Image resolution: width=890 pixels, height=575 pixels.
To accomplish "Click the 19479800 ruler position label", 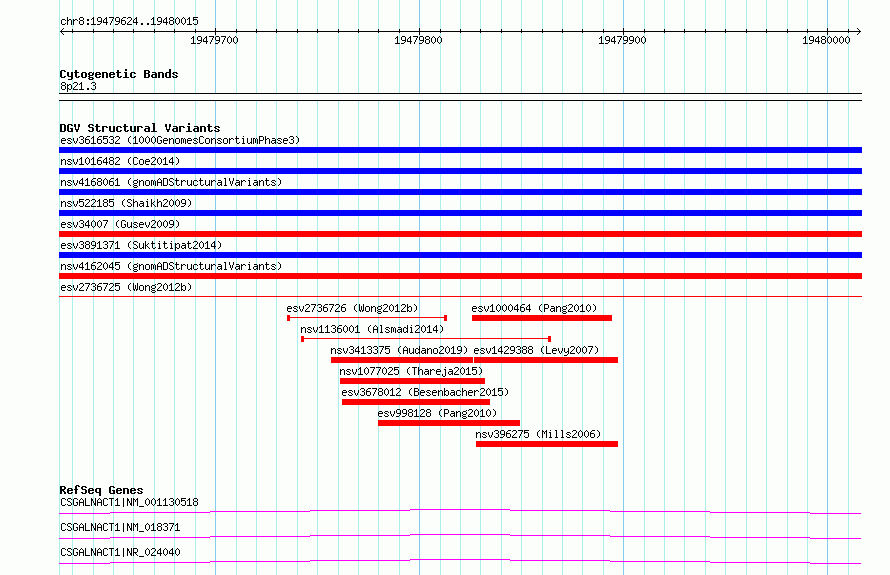I will (x=418, y=40).
